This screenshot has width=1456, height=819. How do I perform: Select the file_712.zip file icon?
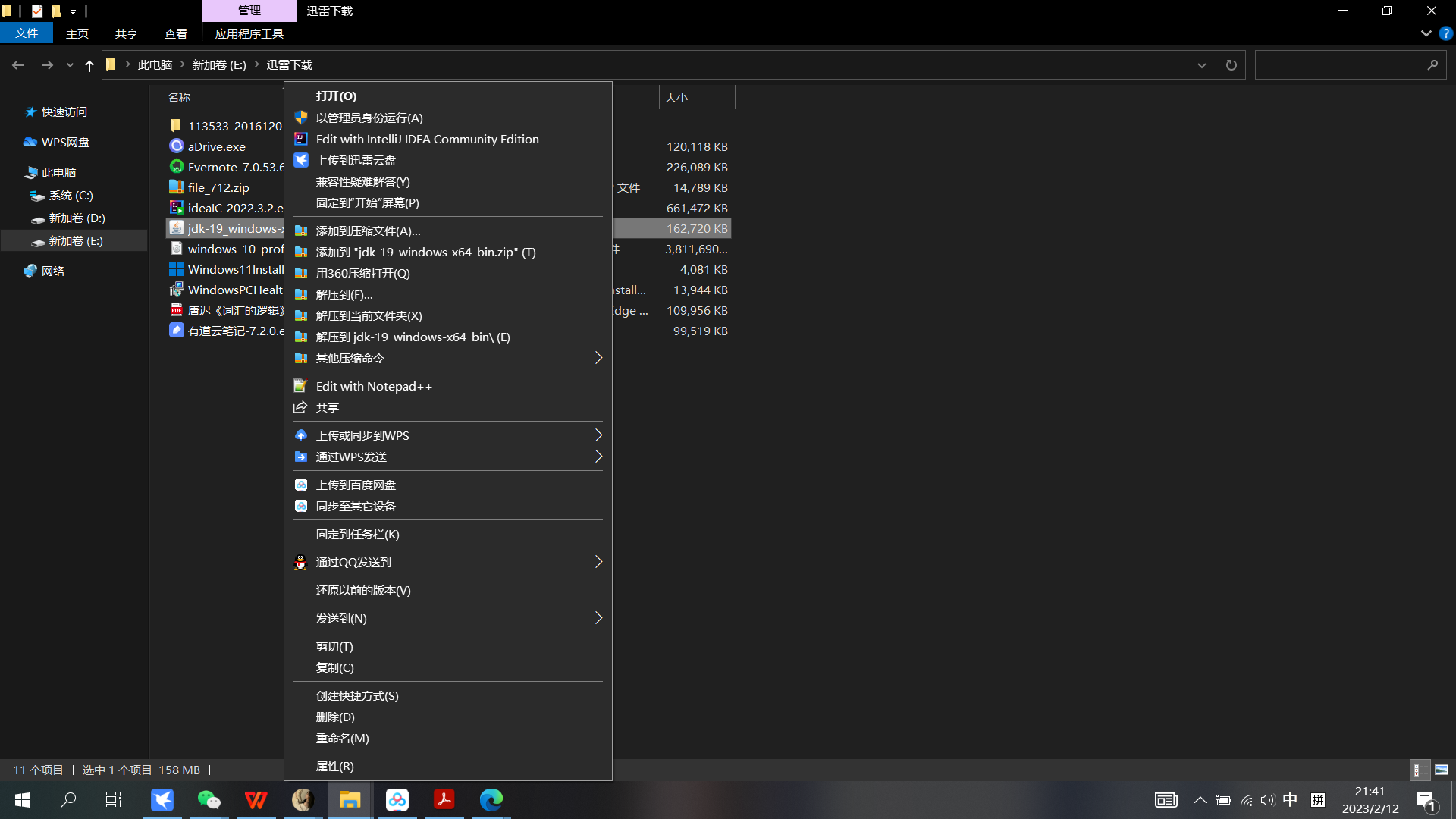pyautogui.click(x=176, y=187)
